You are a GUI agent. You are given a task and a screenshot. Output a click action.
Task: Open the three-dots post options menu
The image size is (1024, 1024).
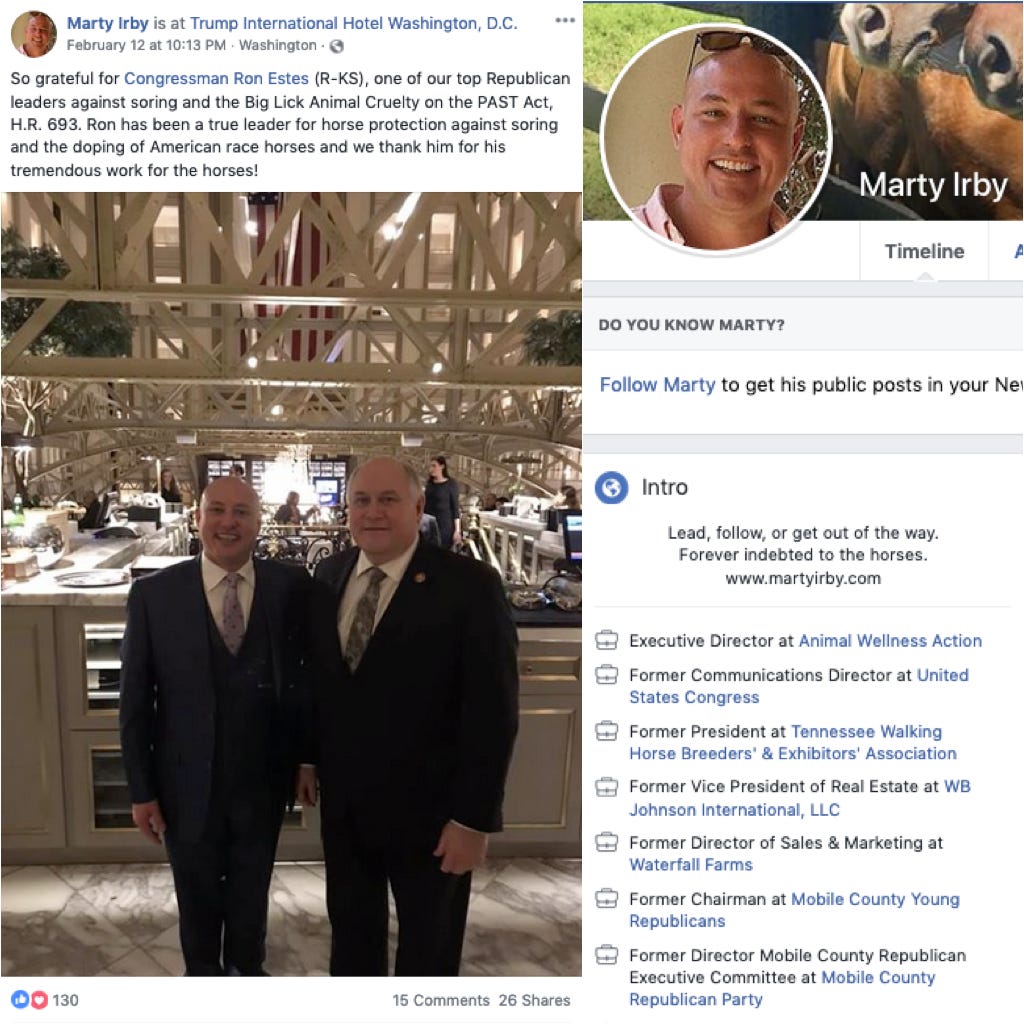565,20
